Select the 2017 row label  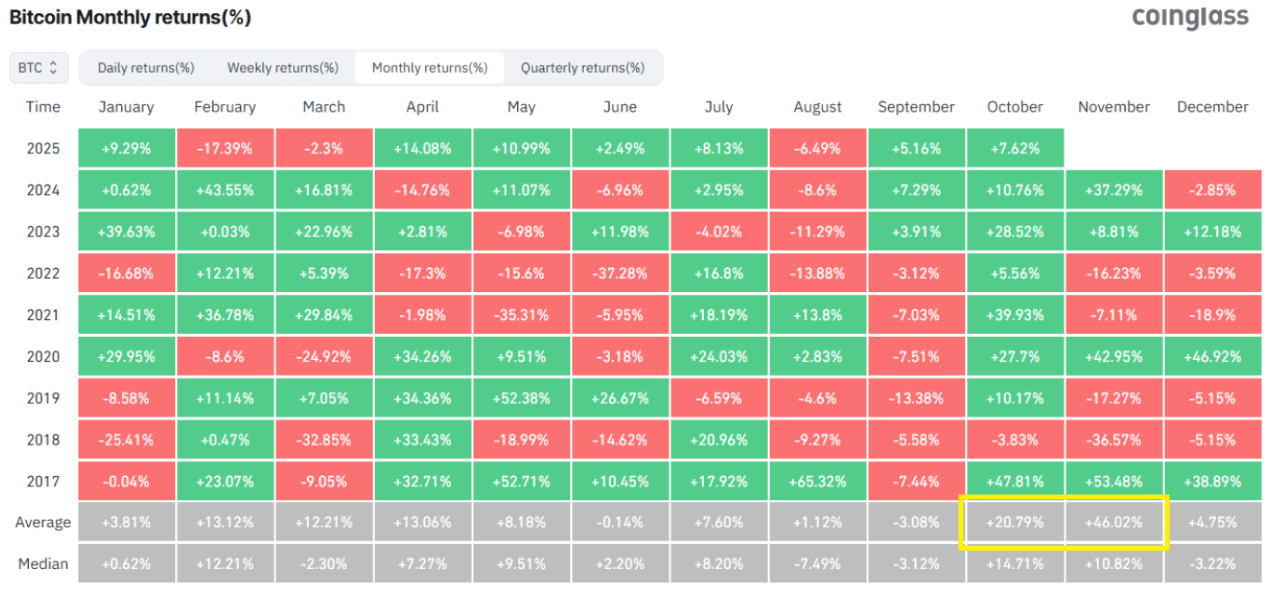coord(43,481)
